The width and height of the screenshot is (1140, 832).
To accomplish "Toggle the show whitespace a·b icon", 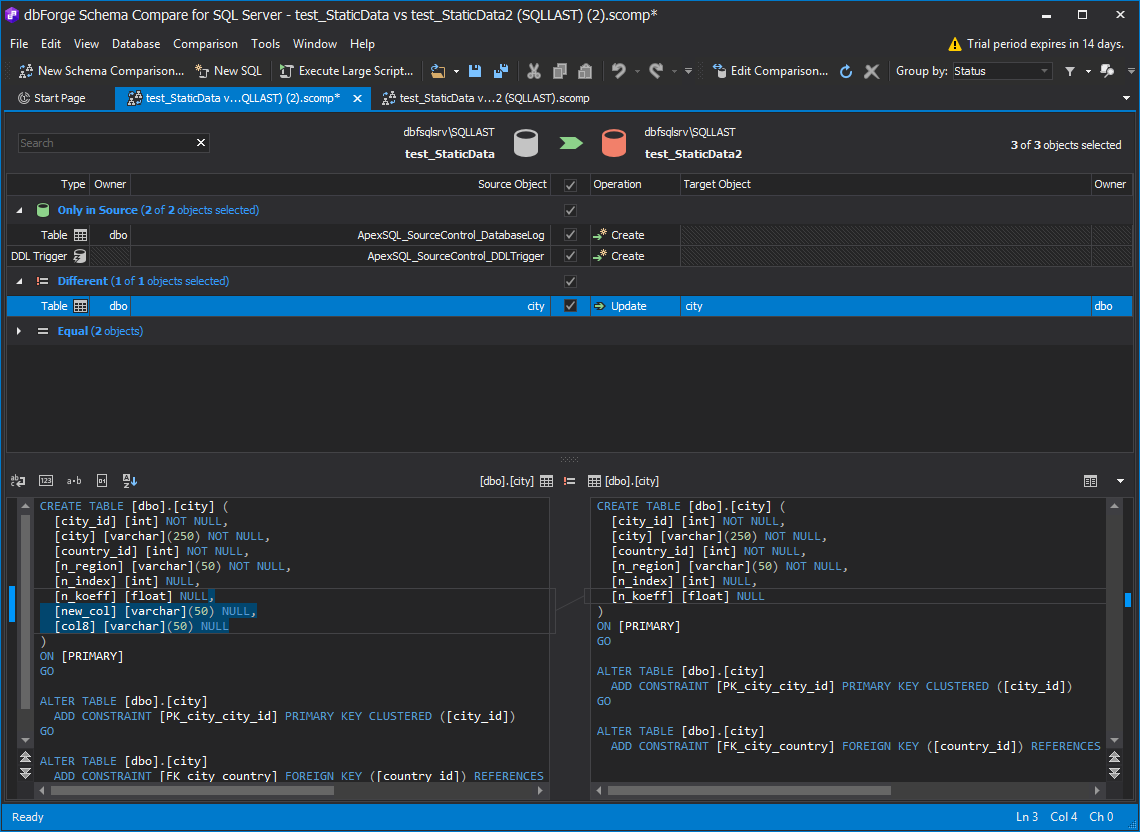I will click(x=74, y=481).
